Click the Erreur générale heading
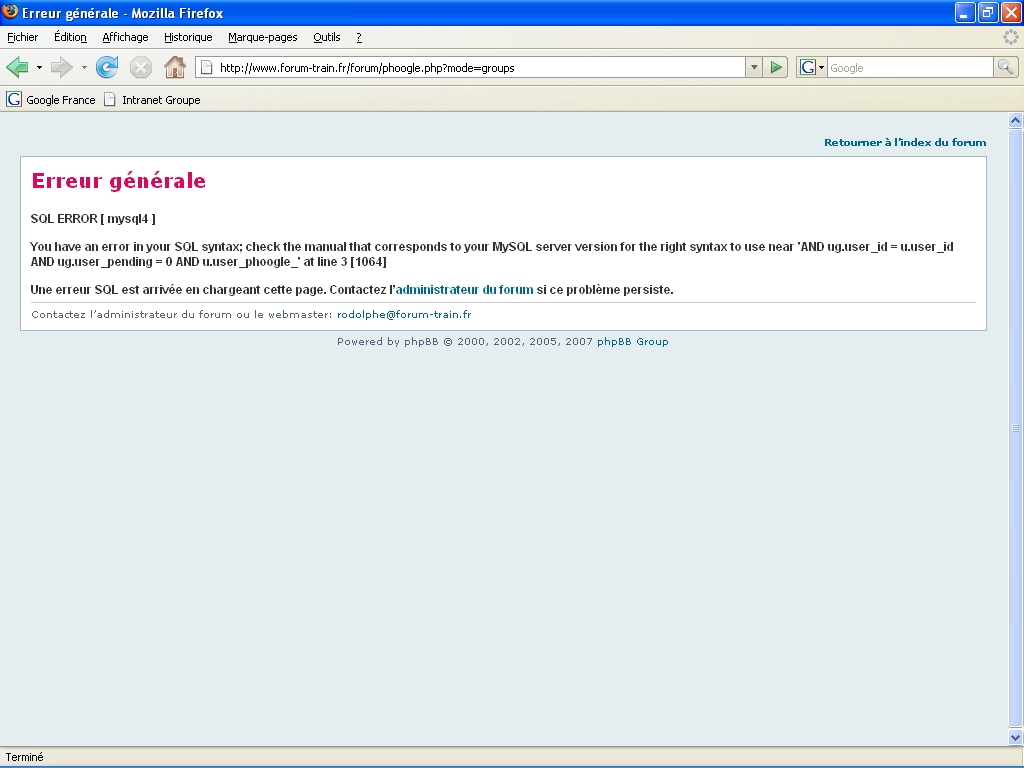 pos(118,180)
